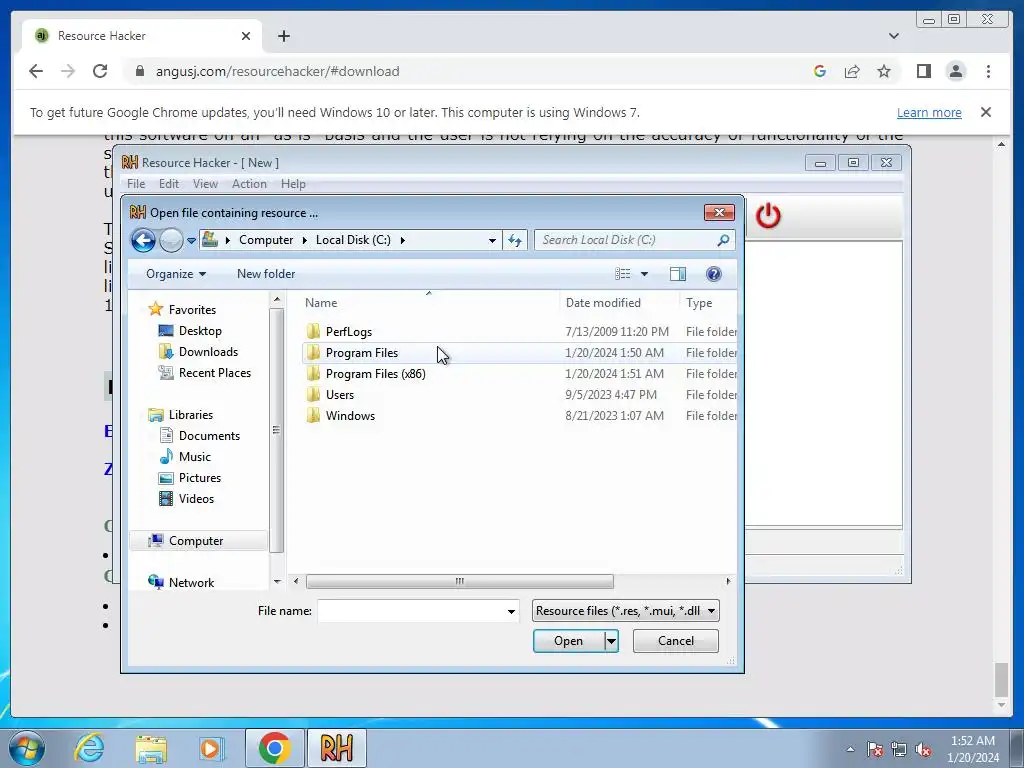Open the Documents library
This screenshot has width=1024, height=768.
[x=208, y=436]
